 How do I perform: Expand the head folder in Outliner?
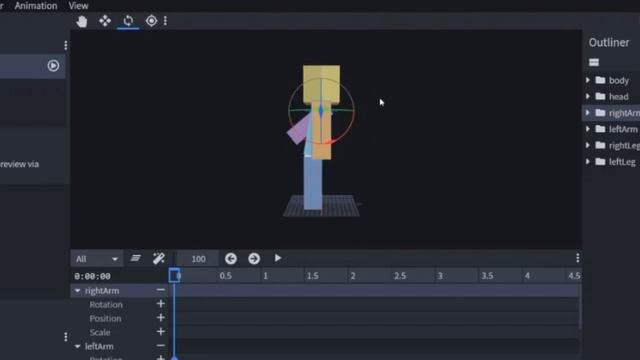click(588, 97)
